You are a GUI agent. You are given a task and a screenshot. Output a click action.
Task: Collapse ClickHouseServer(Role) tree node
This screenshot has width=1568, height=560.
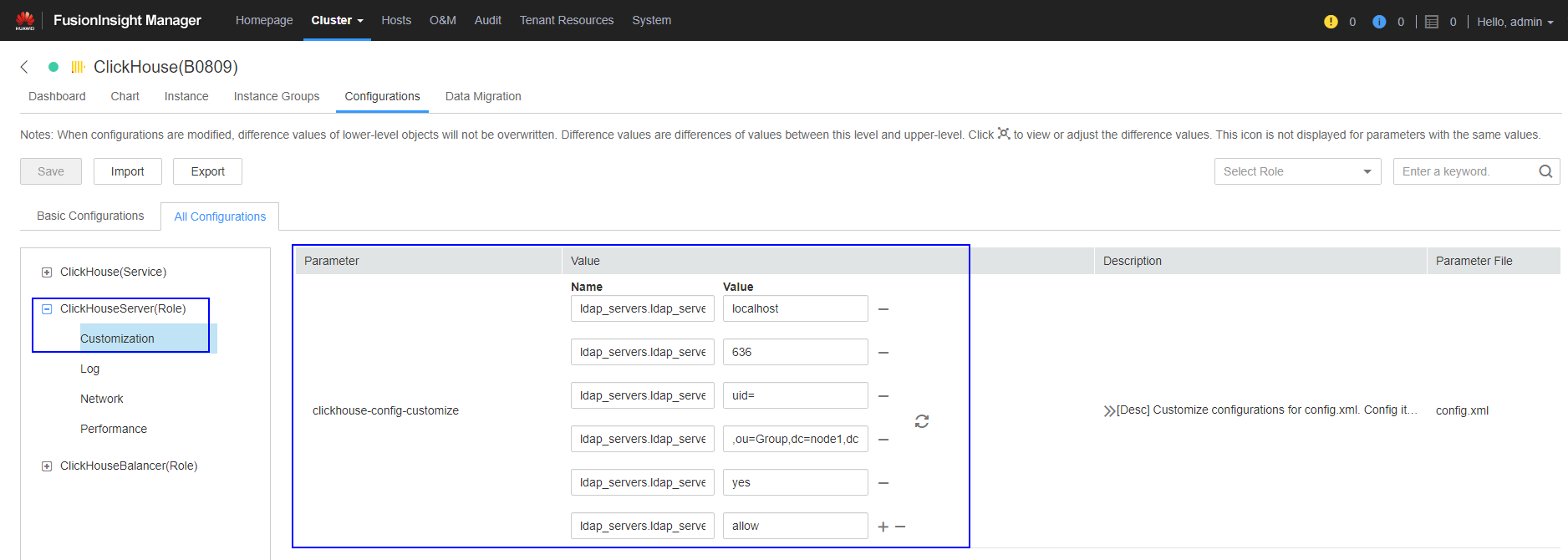(x=47, y=309)
